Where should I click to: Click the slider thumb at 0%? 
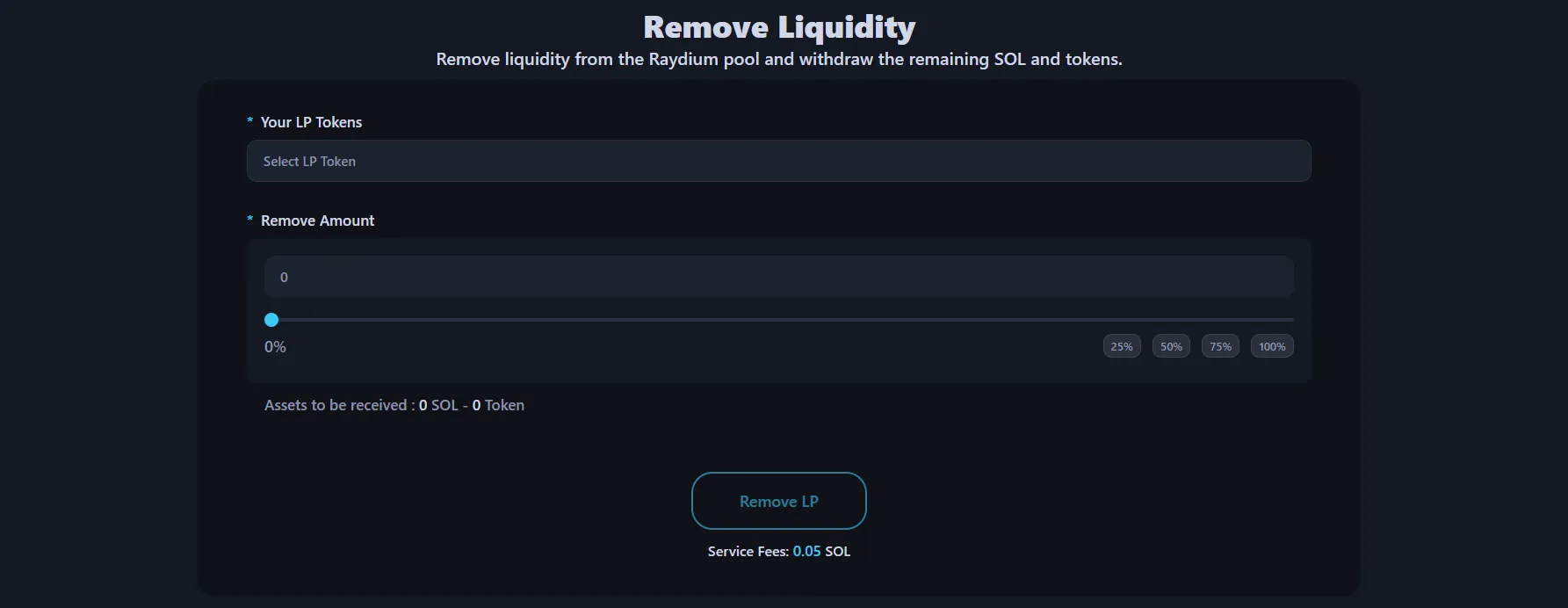(271, 320)
